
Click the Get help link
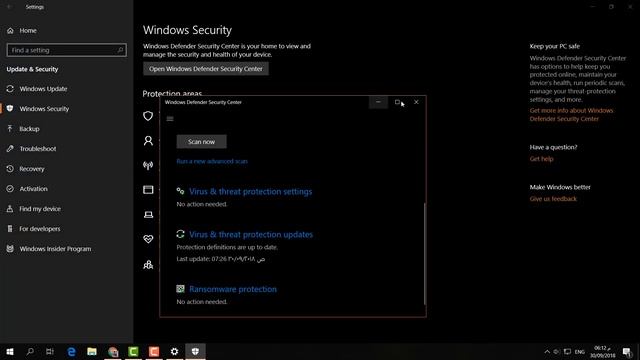point(541,159)
